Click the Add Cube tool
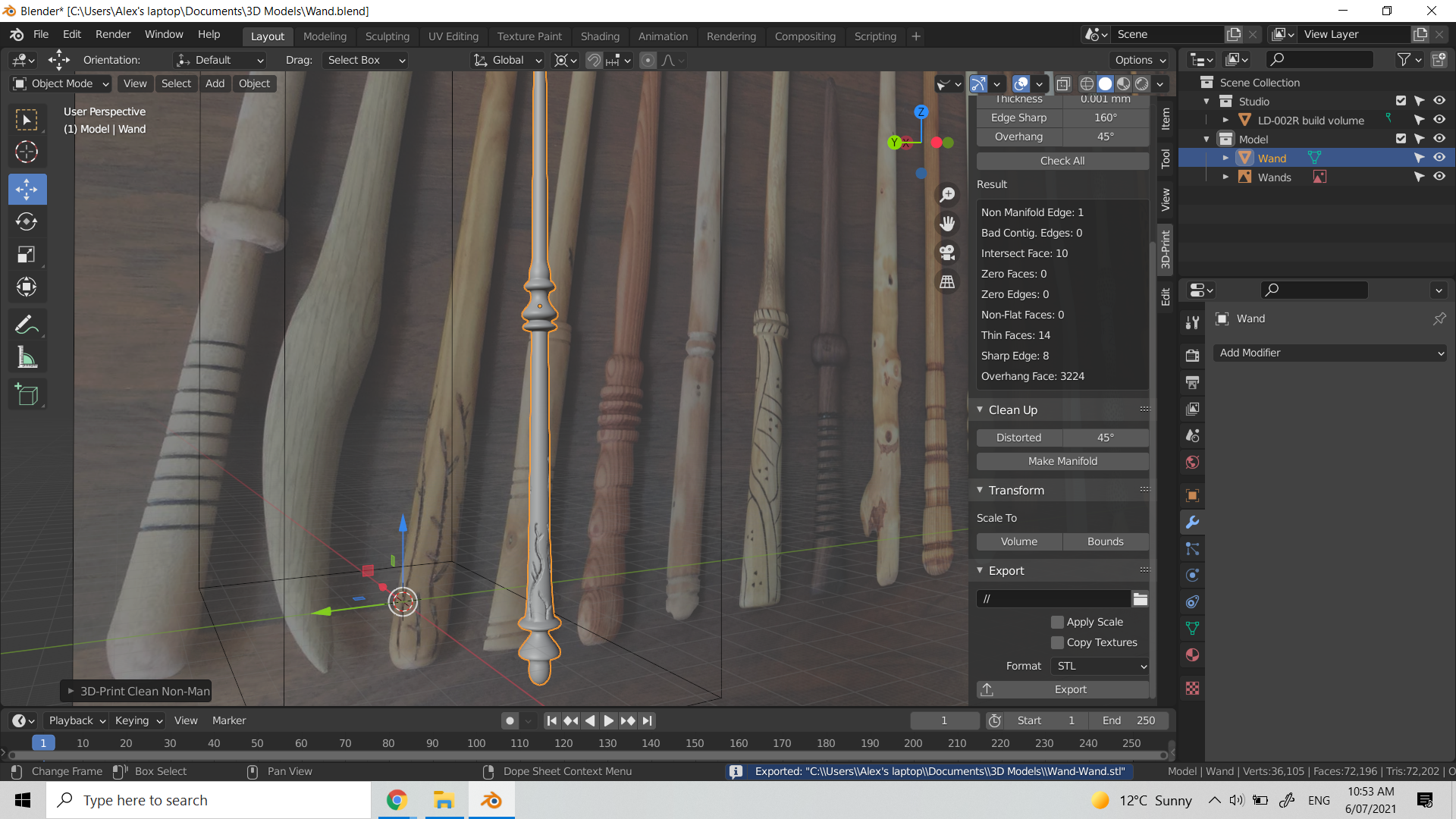Viewport: 1456px width, 819px height. [27, 395]
